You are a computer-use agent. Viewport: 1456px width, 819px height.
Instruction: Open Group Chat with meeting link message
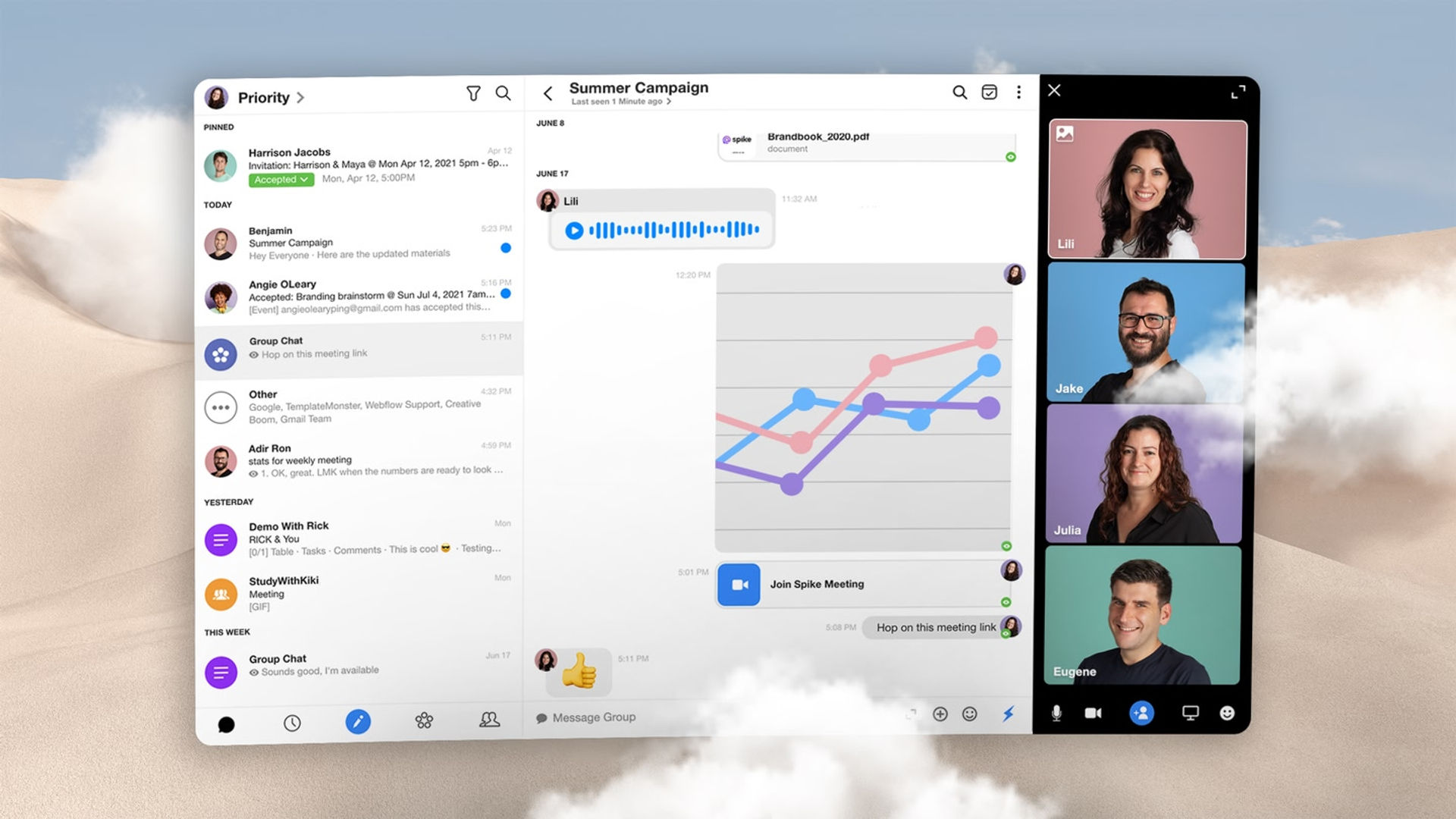[359, 350]
